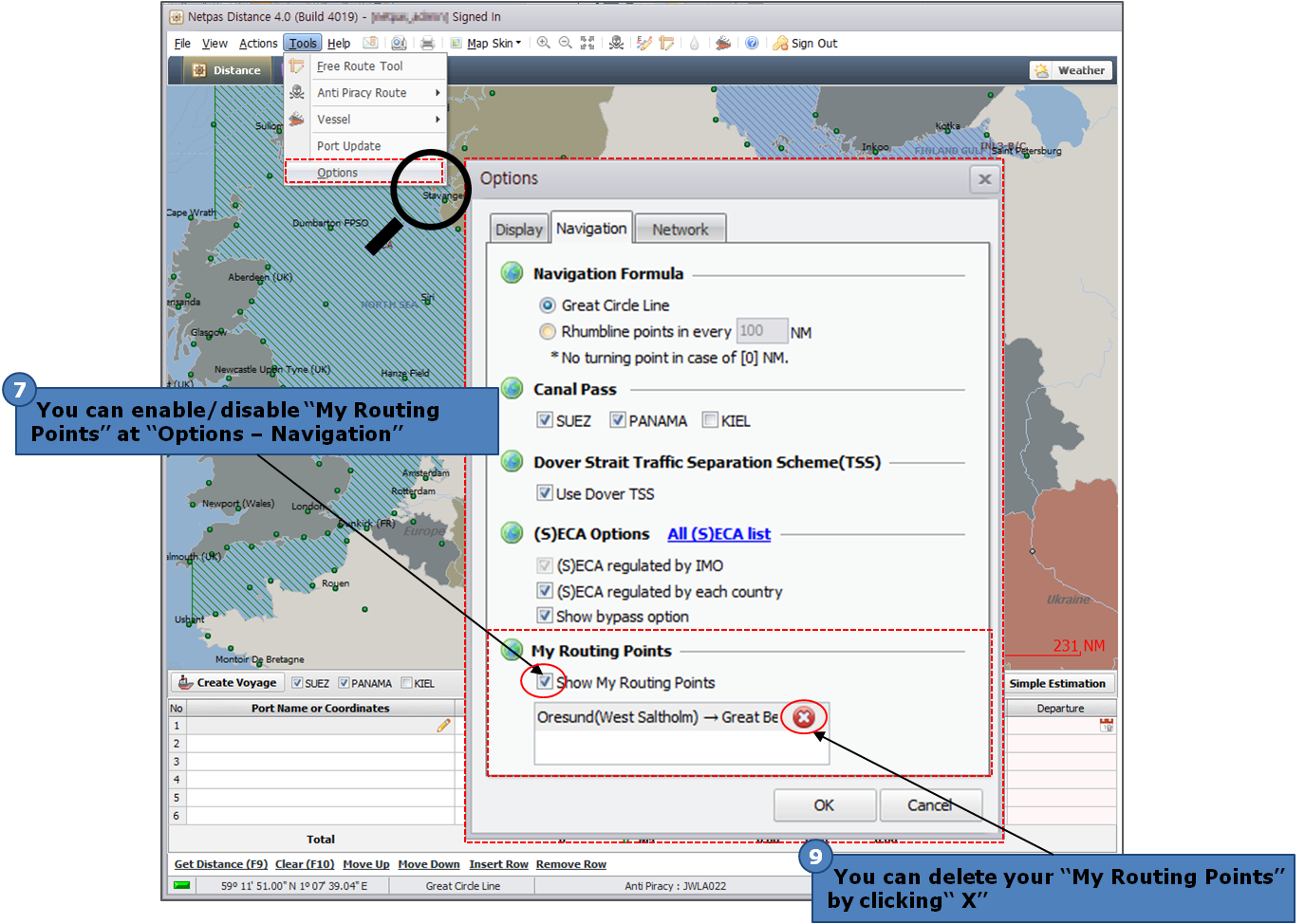Click the envelope icon next to Help
This screenshot has height=924, width=1305.
pos(370,43)
